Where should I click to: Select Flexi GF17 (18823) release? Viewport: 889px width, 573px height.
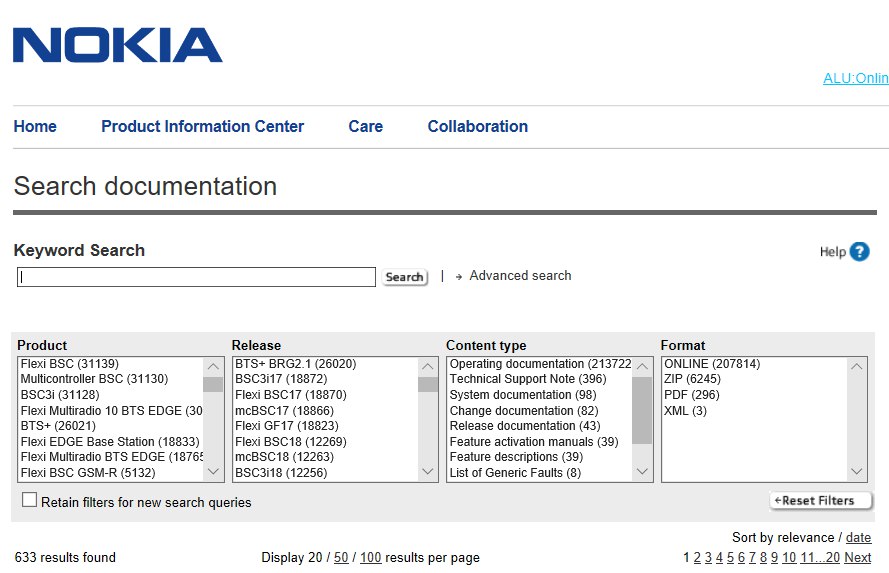(x=286, y=426)
